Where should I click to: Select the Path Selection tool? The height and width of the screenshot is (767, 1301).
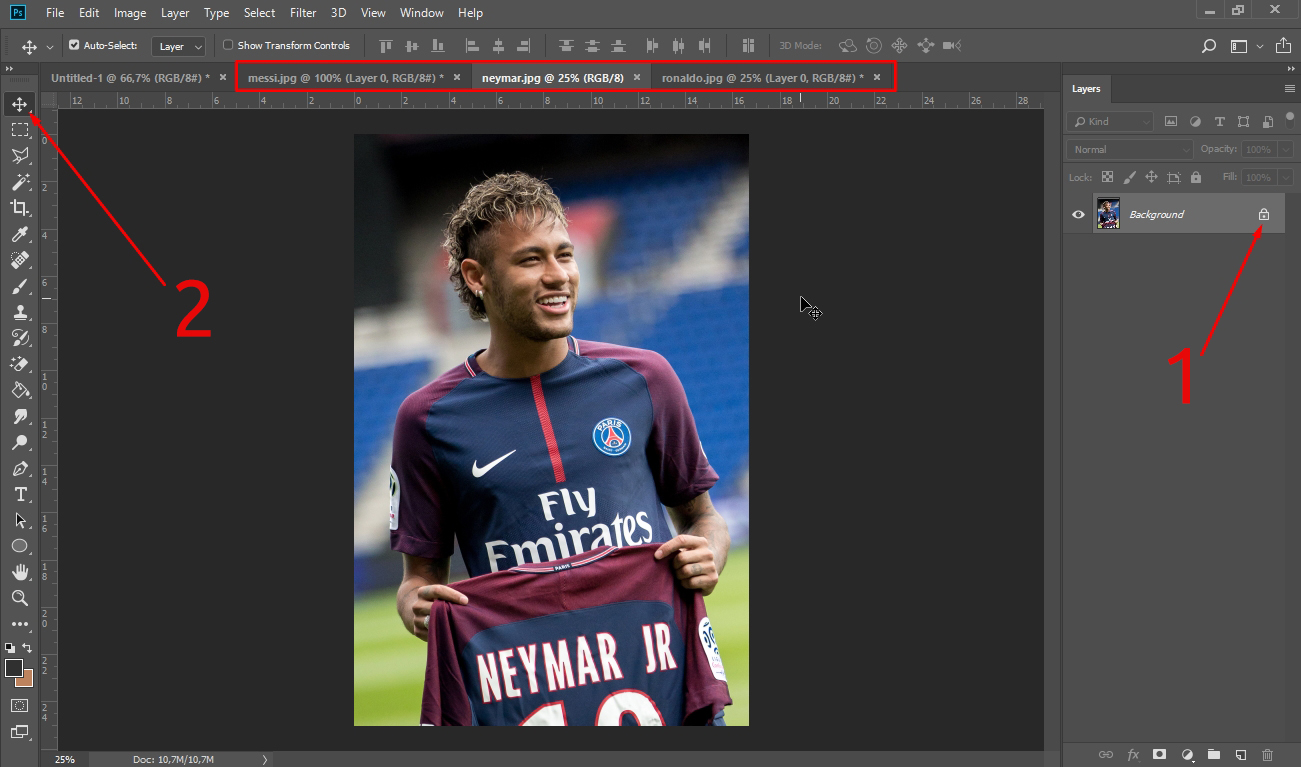point(19,520)
